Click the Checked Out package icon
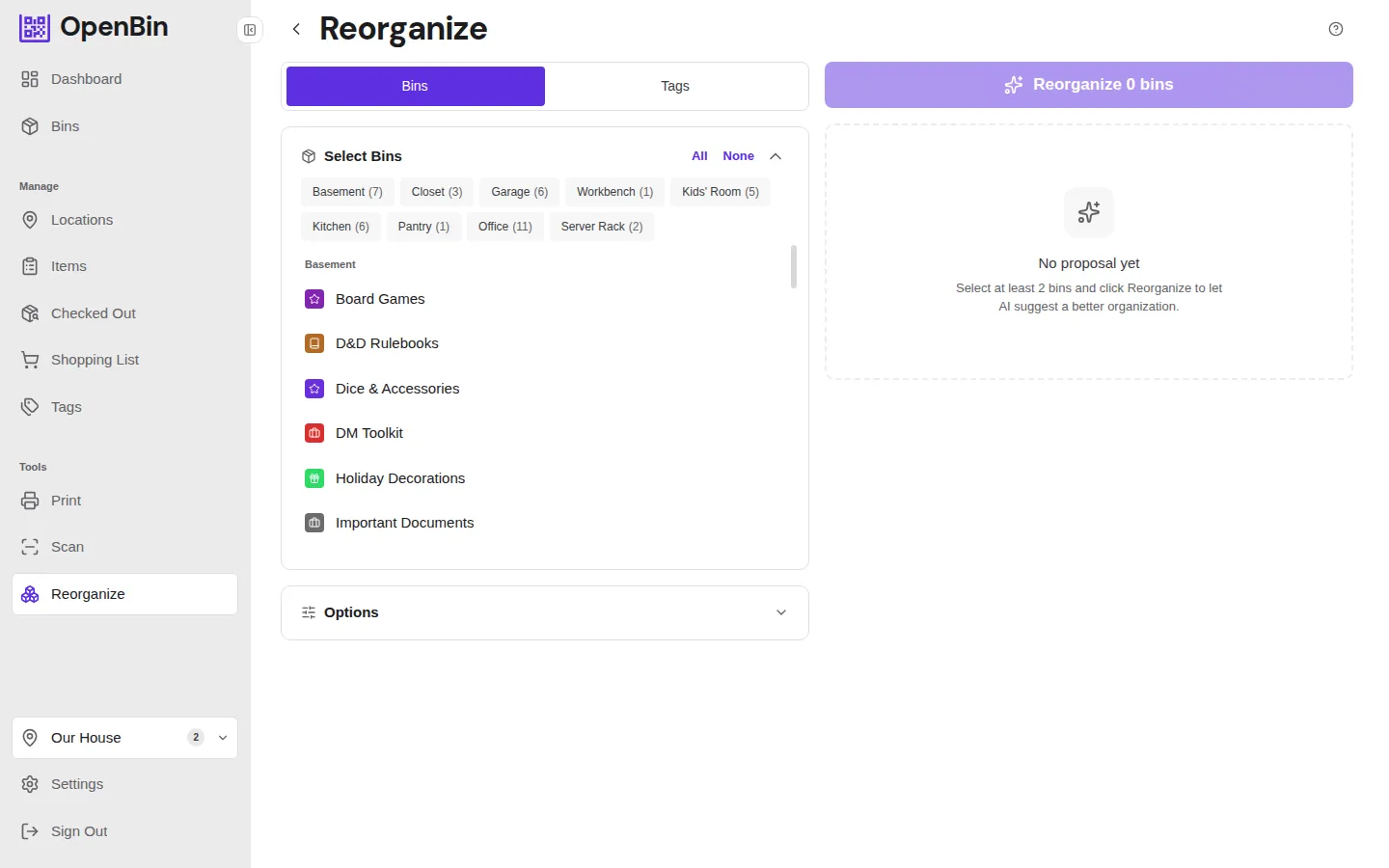1389x868 pixels. click(x=30, y=313)
